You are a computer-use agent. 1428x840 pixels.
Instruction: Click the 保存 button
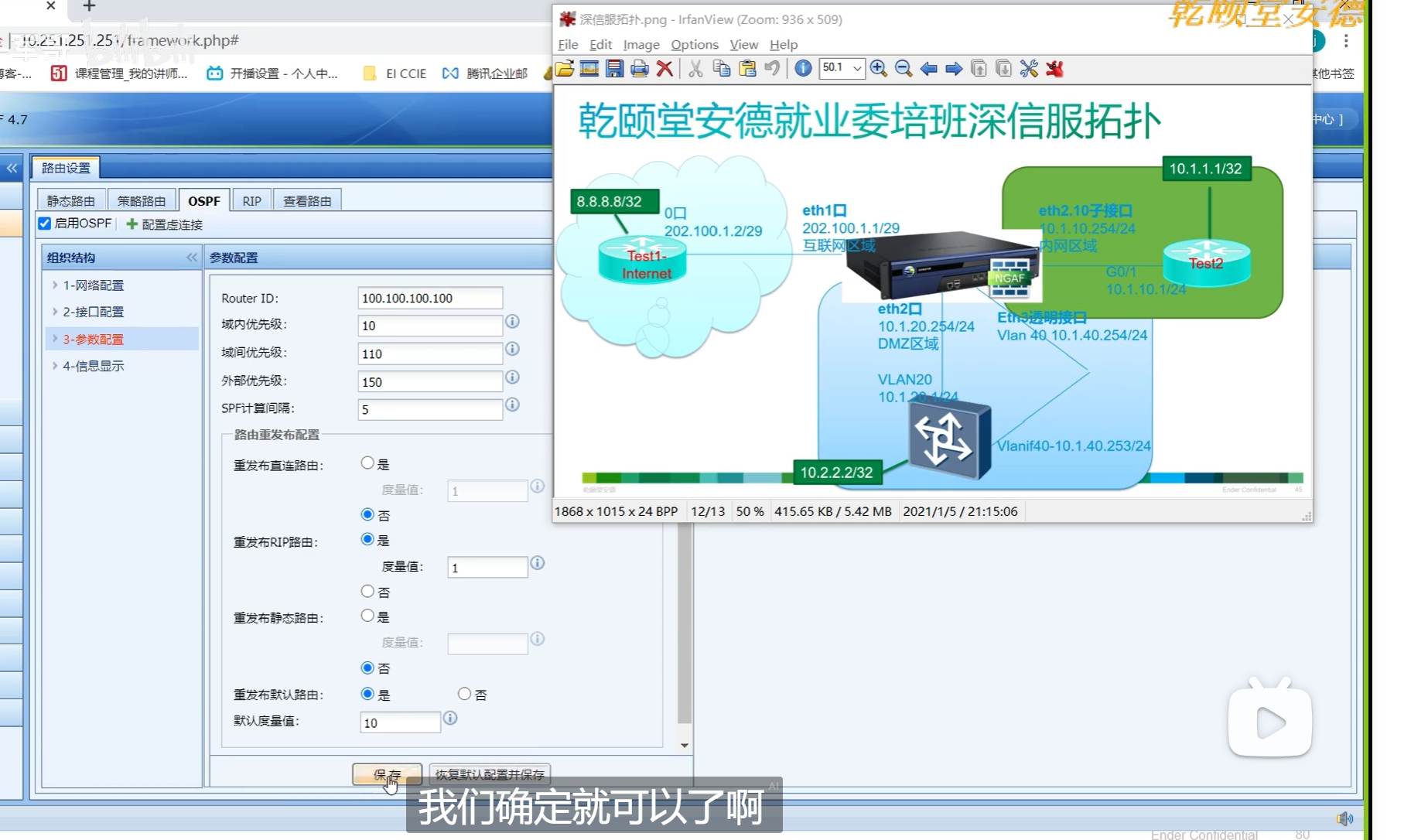pyautogui.click(x=387, y=774)
